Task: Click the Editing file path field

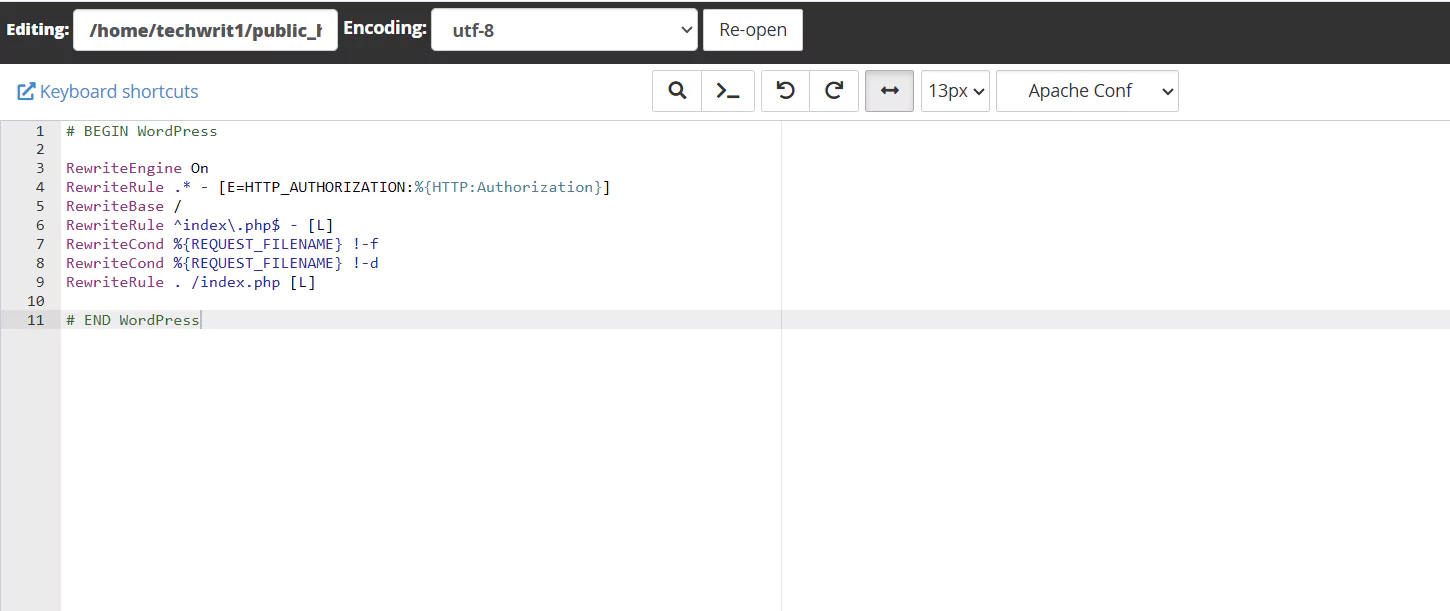Action: pos(205,30)
